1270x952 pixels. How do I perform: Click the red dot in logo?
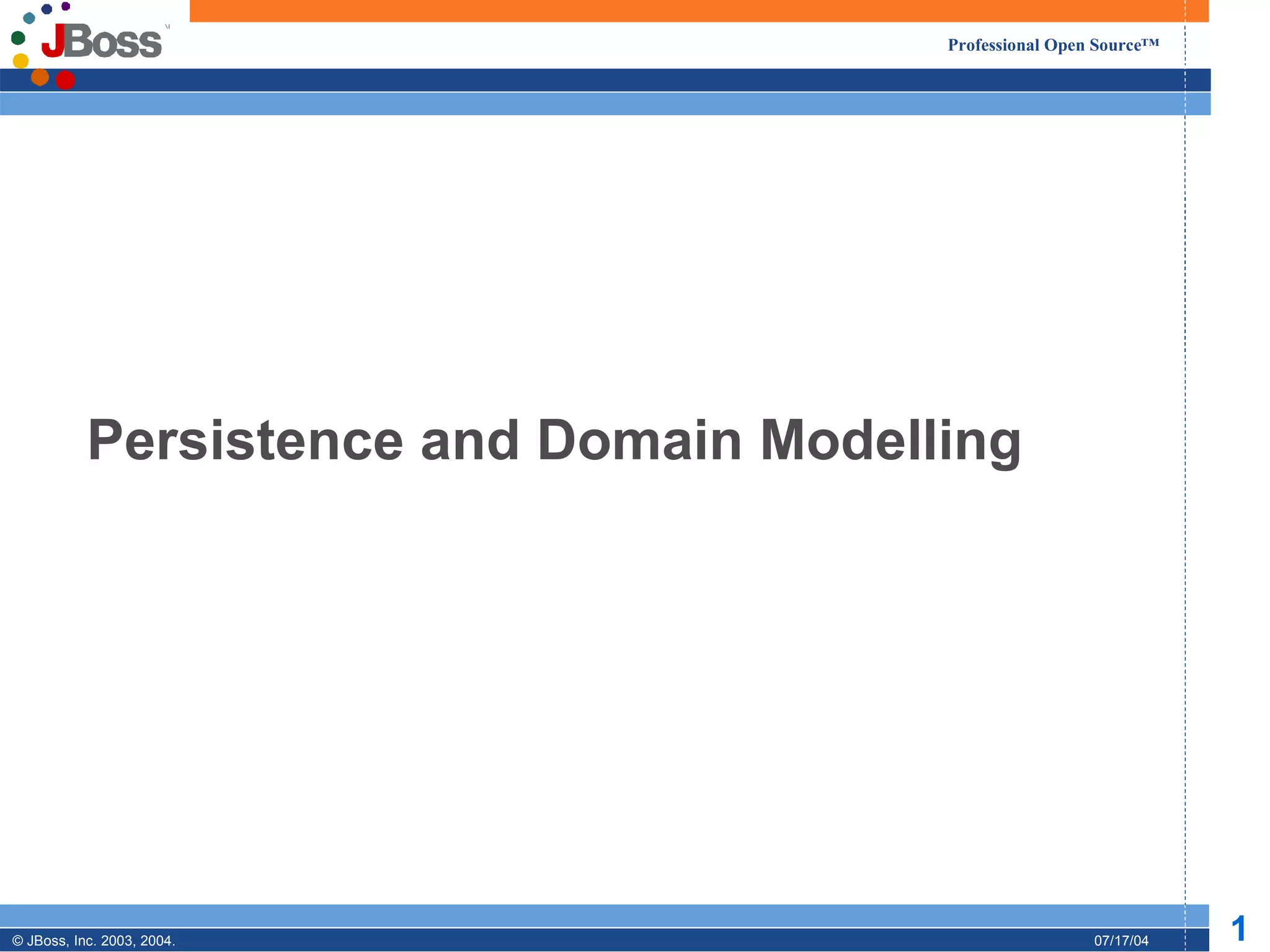65,80
